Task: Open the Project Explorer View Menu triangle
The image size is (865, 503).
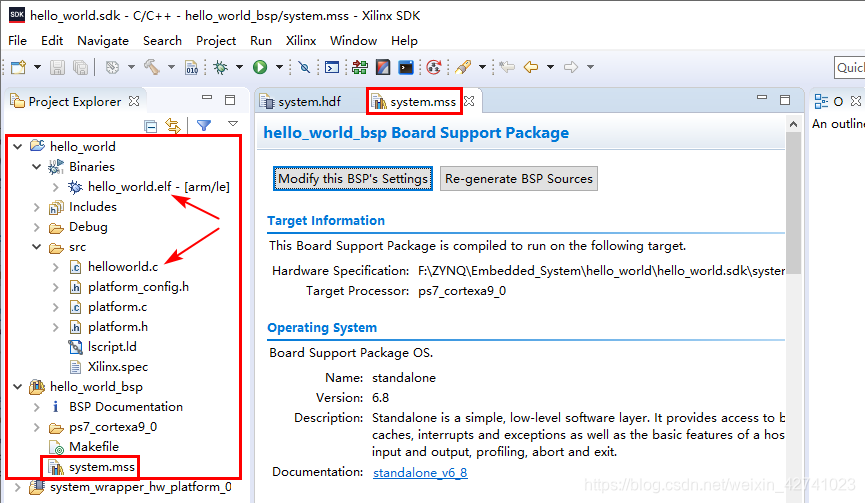Action: pyautogui.click(x=233, y=124)
